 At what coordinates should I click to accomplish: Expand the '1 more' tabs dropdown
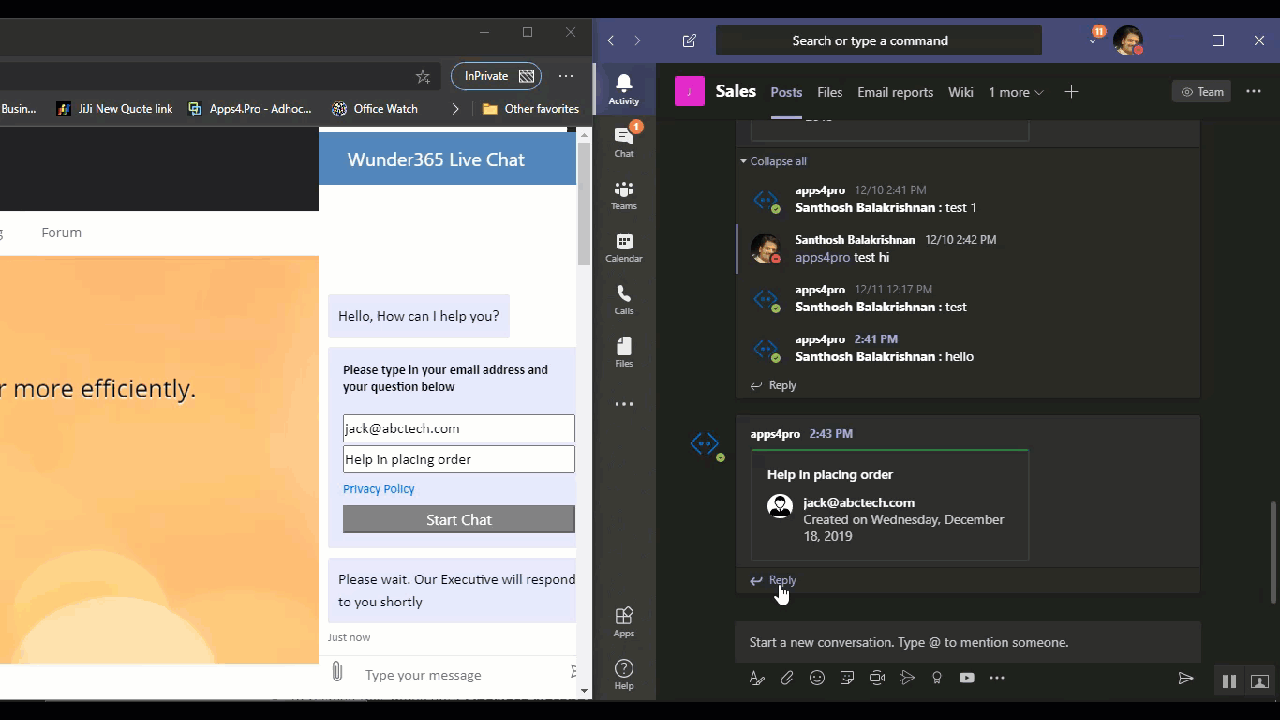pos(1016,92)
